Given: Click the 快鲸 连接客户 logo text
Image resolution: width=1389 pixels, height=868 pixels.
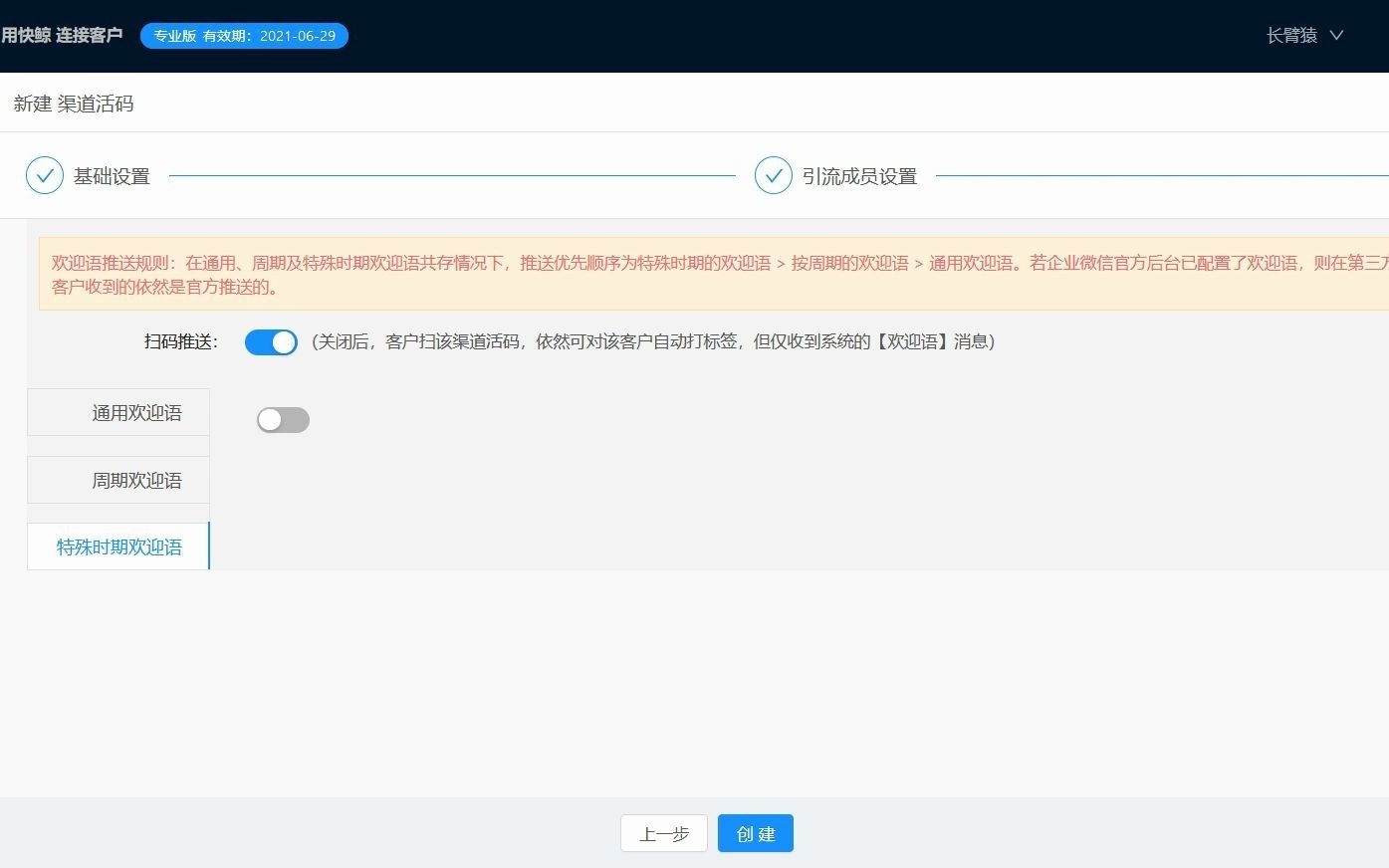Looking at the screenshot, I should pyautogui.click(x=62, y=35).
